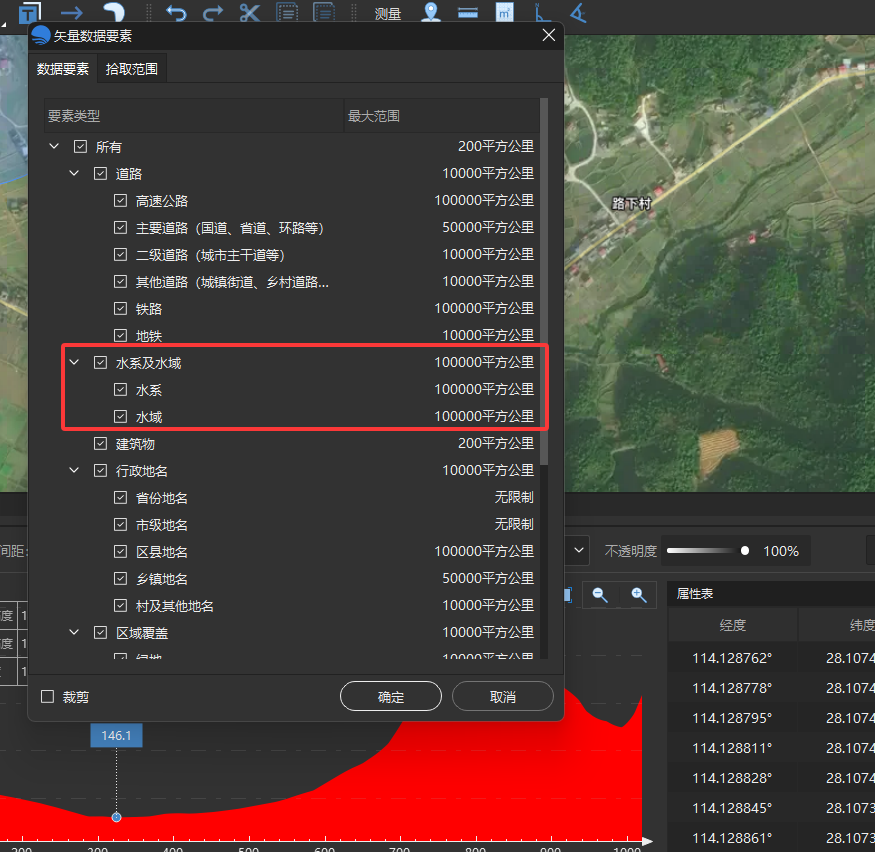This screenshot has width=875, height=852.
Task: Uncheck the 高速公路 checkbox
Action: [121, 200]
